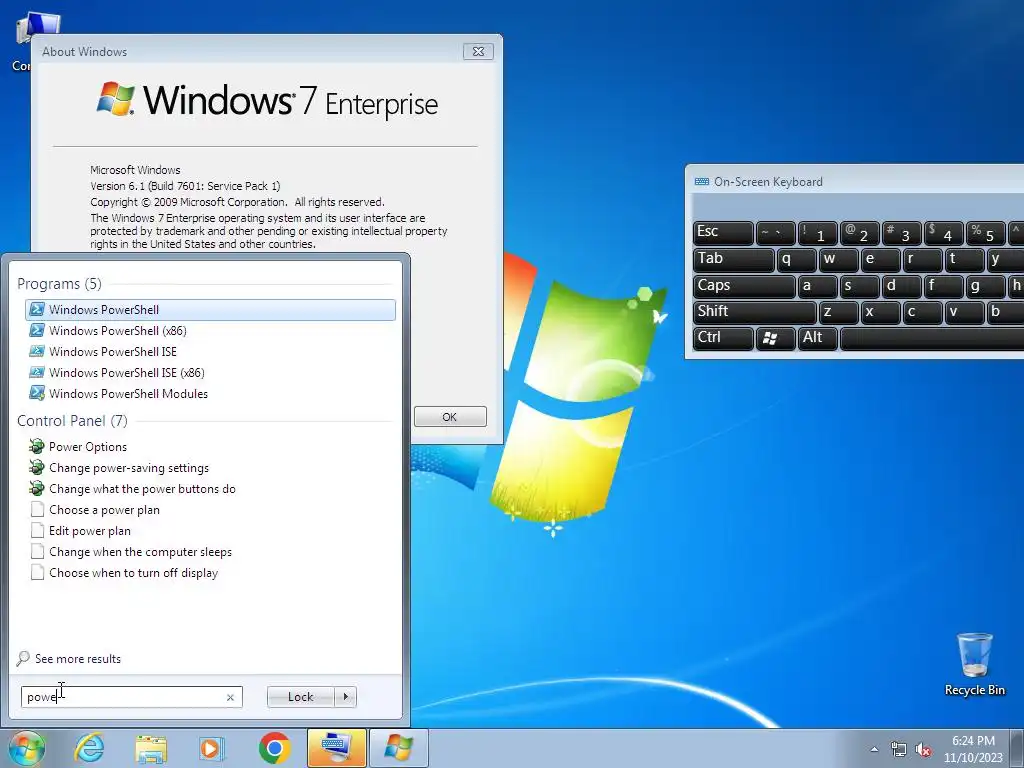
Task: Click the tilde key on On-Screen Keyboard
Action: tap(775, 232)
